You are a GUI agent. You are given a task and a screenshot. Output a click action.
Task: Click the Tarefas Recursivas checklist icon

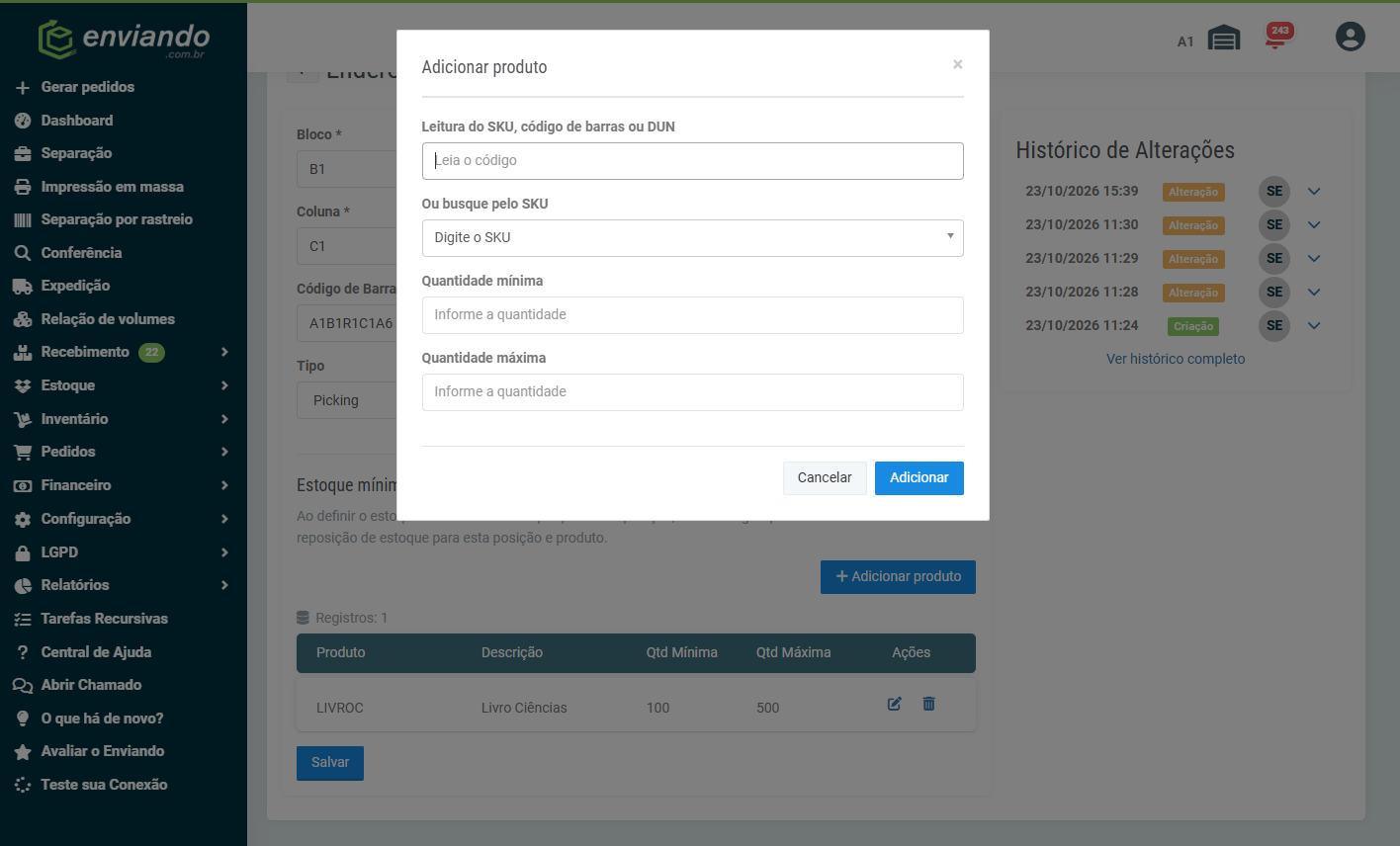click(x=23, y=620)
